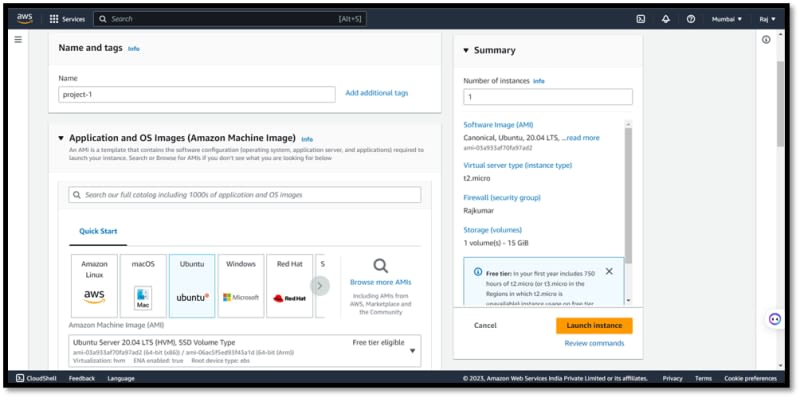Launch CloudShell from top bar icon
Viewport: 800px width, 398px height.
coord(641,19)
